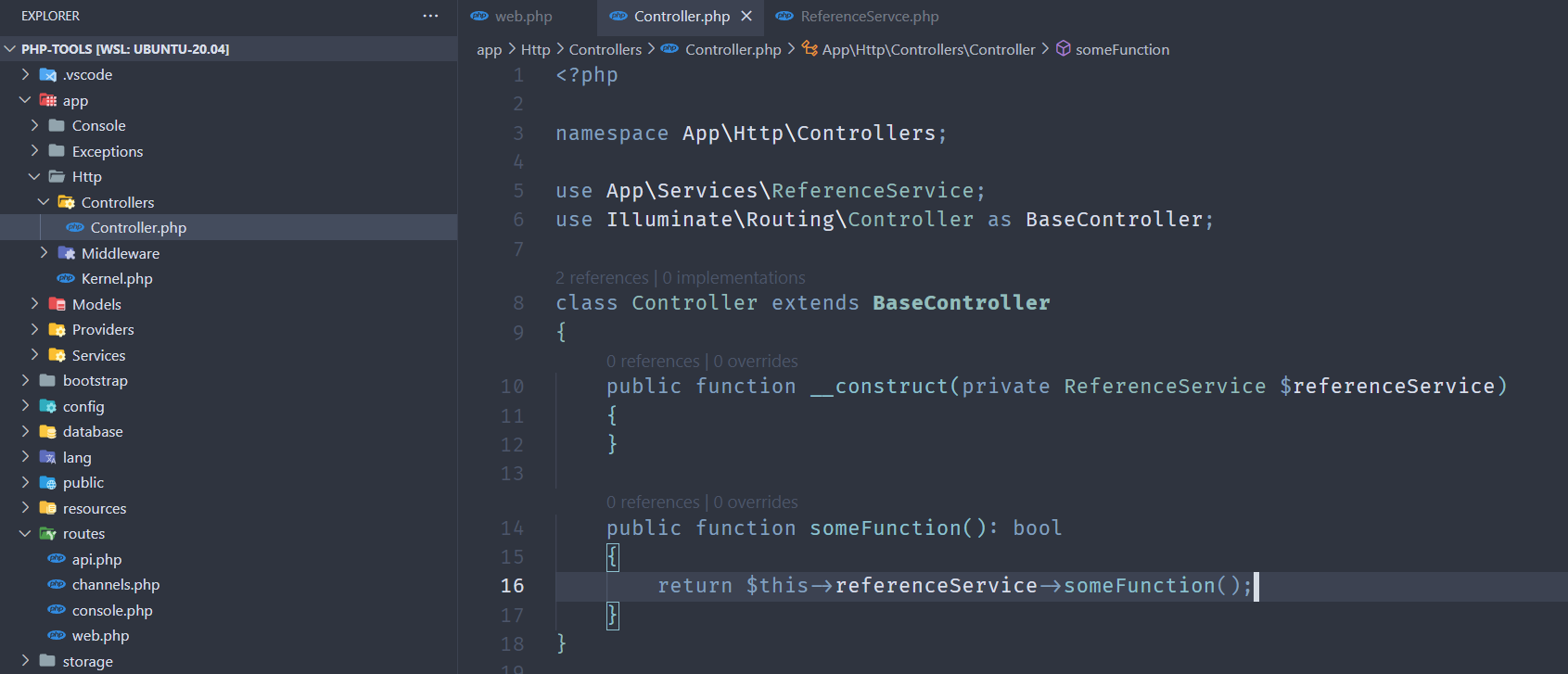Screen dimensions: 1568x674
Task: Collapse the PHP-TOOLS workspace root
Action: tap(10, 49)
